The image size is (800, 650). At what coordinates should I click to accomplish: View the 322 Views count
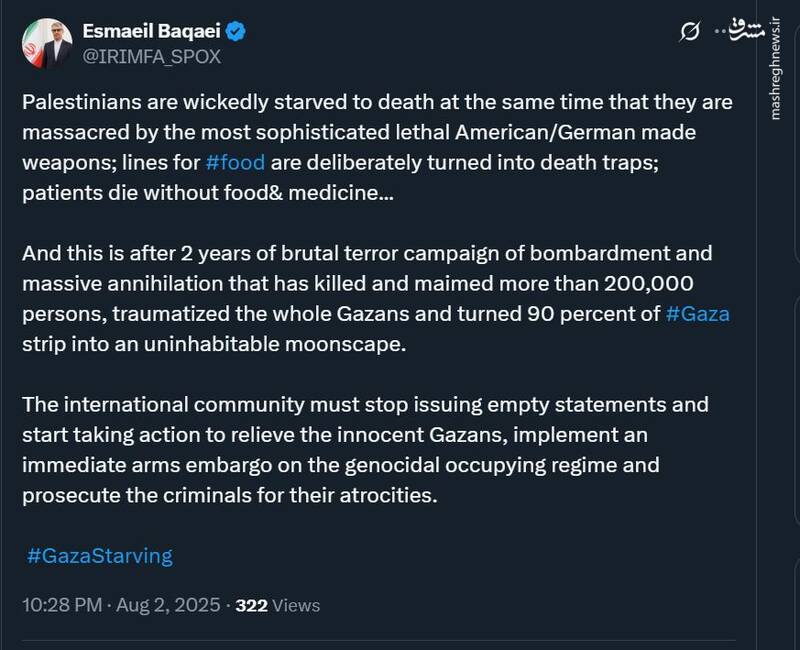click(x=278, y=605)
